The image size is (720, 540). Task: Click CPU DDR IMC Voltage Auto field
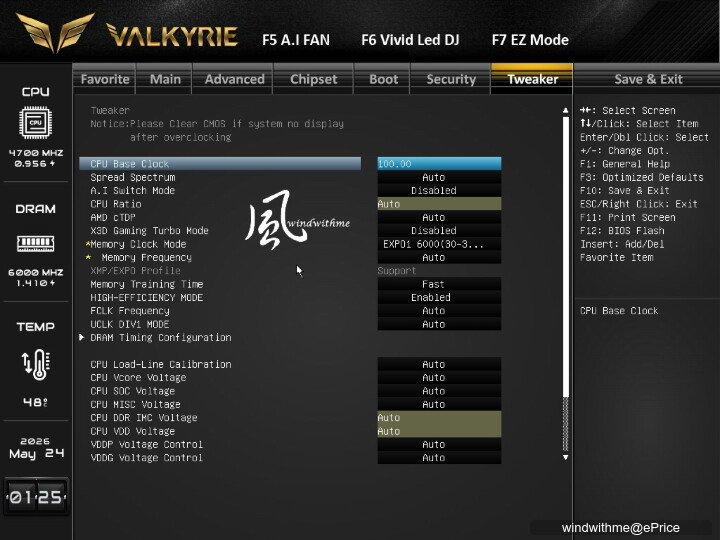pyautogui.click(x=439, y=418)
